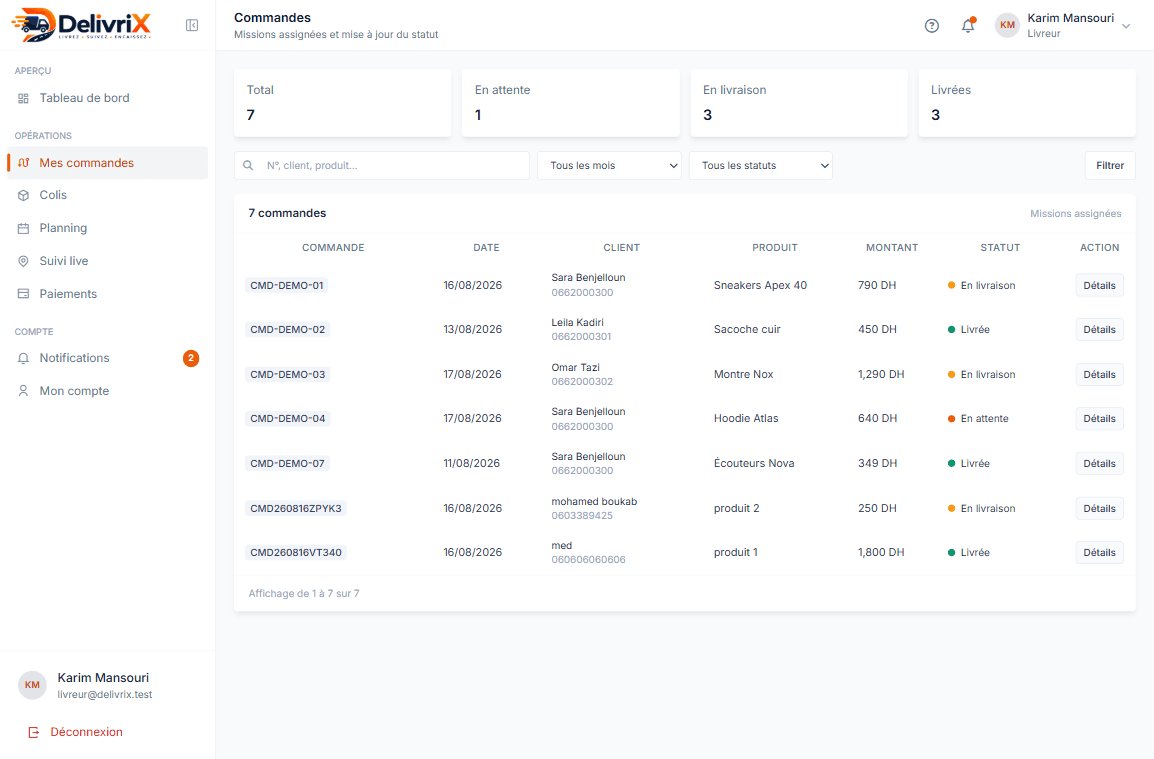This screenshot has width=1154, height=759.
Task: Click order number CMD-DEMO-04
Action: (288, 419)
